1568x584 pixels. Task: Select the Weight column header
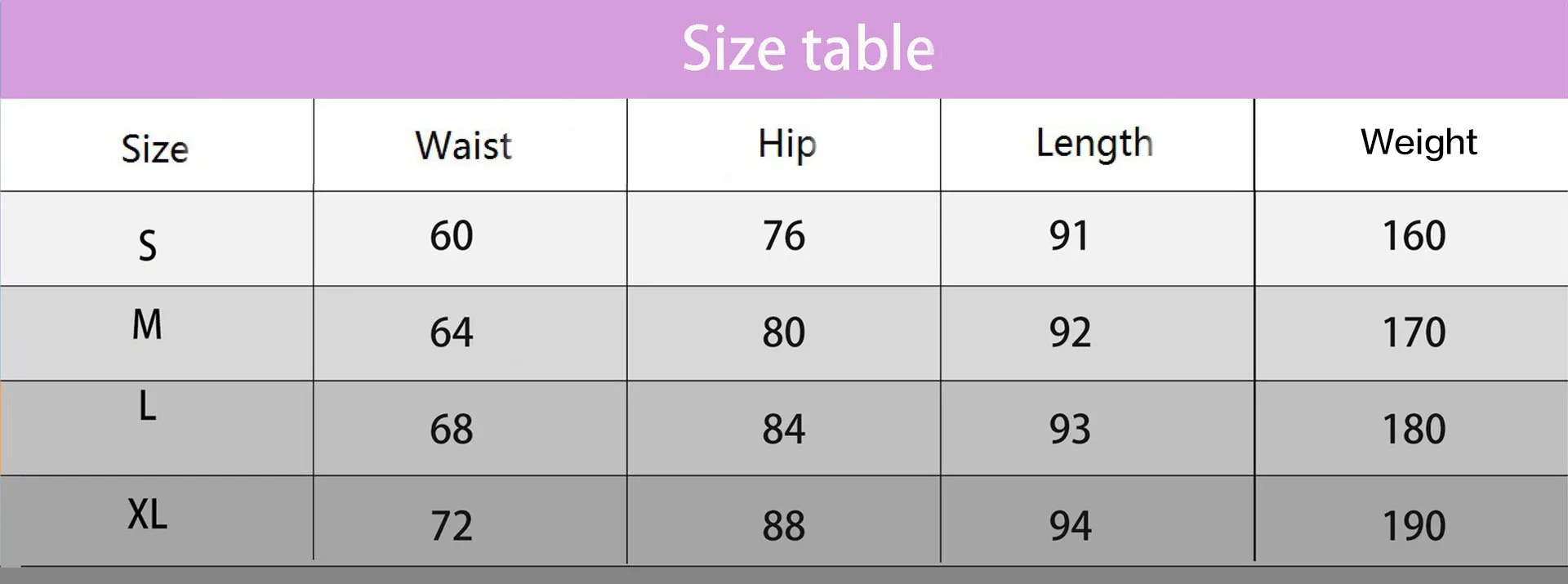[1419, 143]
